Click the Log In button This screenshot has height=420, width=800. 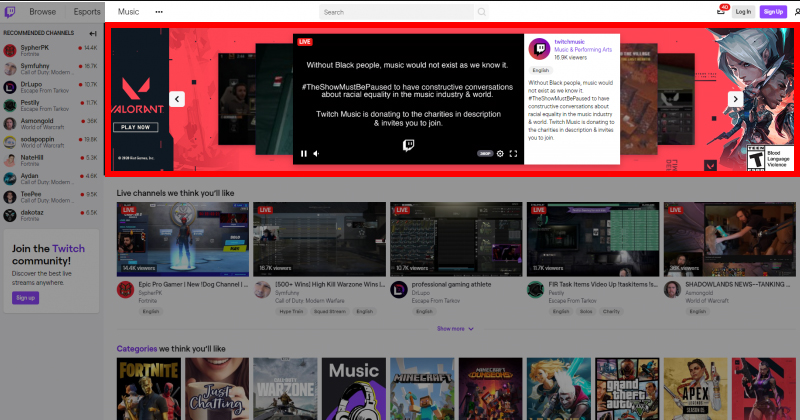pos(743,12)
